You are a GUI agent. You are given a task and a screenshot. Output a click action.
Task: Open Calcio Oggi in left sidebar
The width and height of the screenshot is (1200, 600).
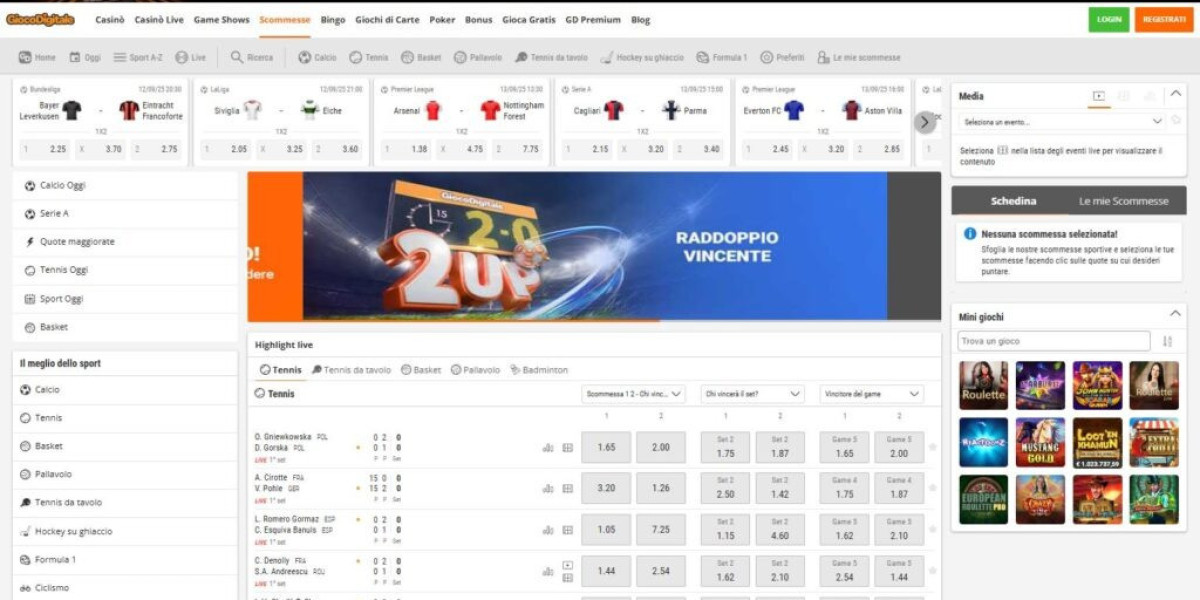(x=125, y=186)
